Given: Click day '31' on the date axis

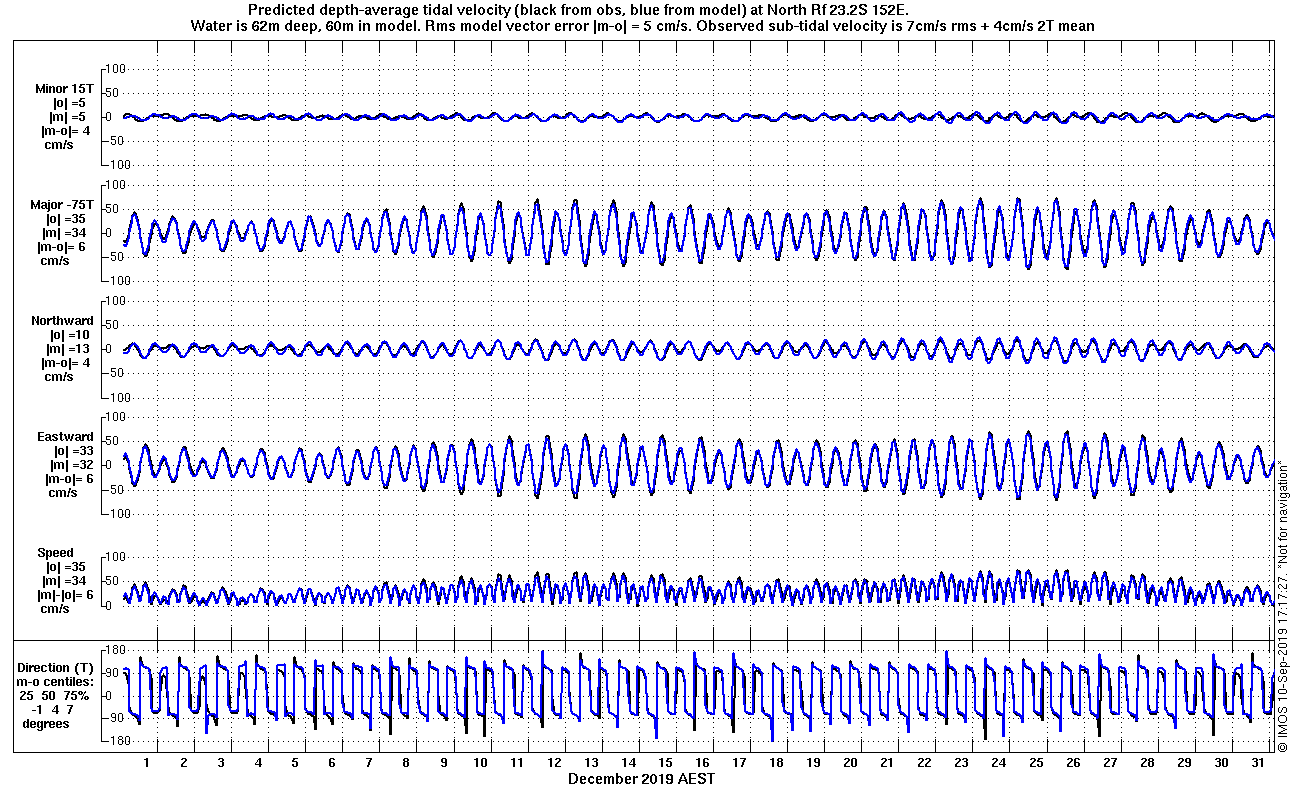Looking at the screenshot, I should 1257,763.
